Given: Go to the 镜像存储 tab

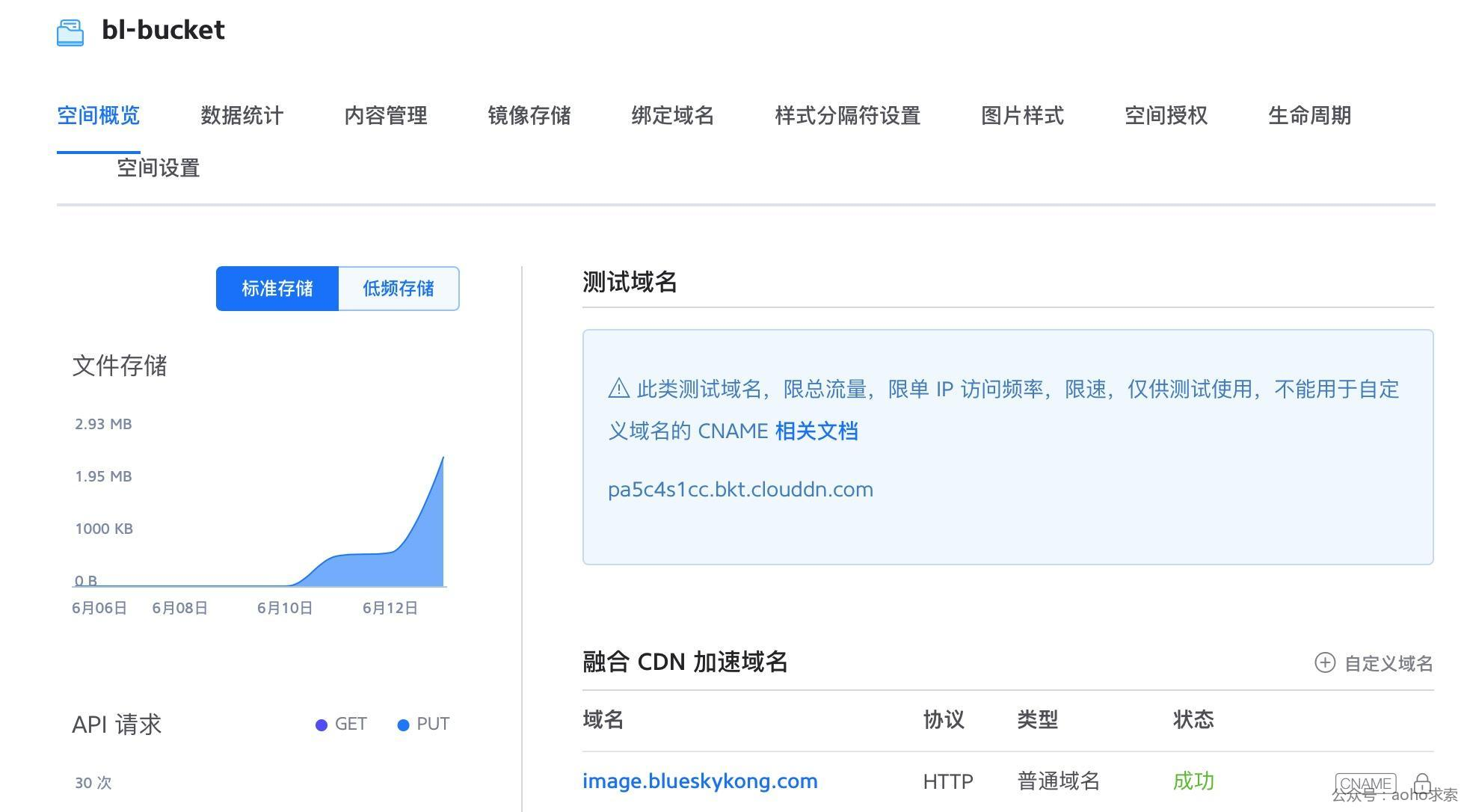Looking at the screenshot, I should point(529,116).
